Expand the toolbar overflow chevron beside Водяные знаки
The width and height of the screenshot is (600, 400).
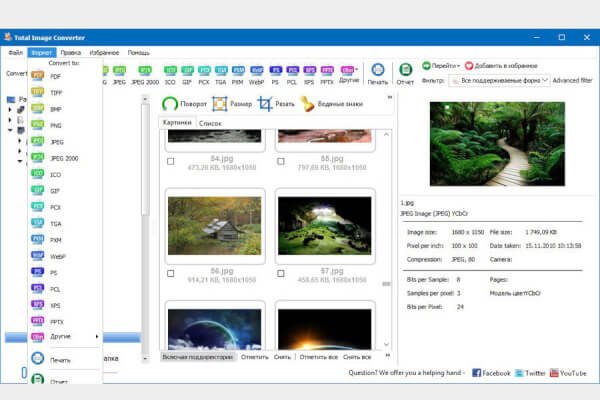[390, 97]
